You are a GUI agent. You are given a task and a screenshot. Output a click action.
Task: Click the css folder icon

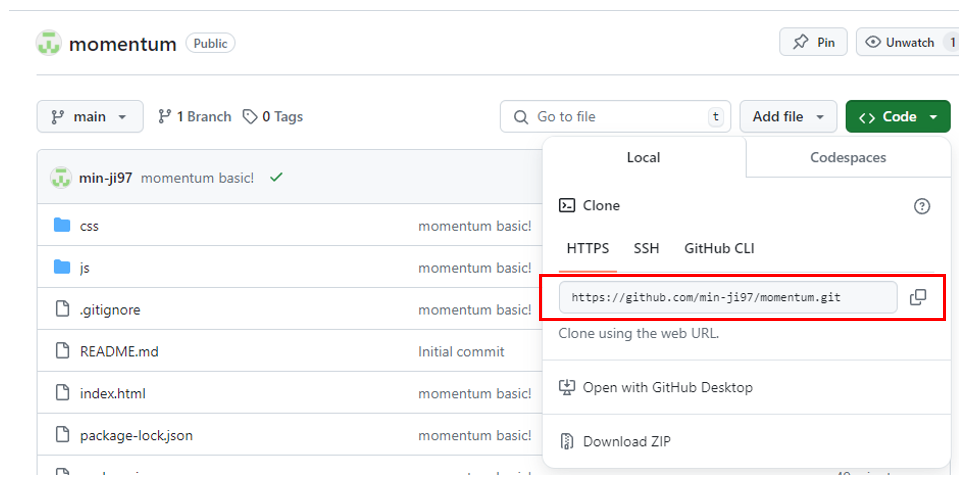[62, 225]
